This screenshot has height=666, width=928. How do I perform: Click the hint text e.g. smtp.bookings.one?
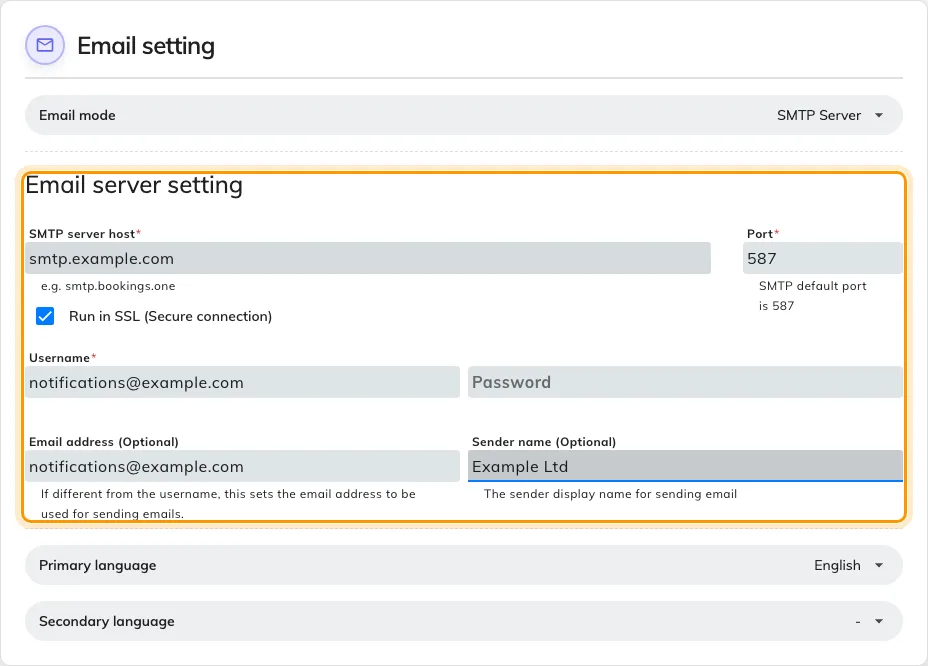click(108, 286)
